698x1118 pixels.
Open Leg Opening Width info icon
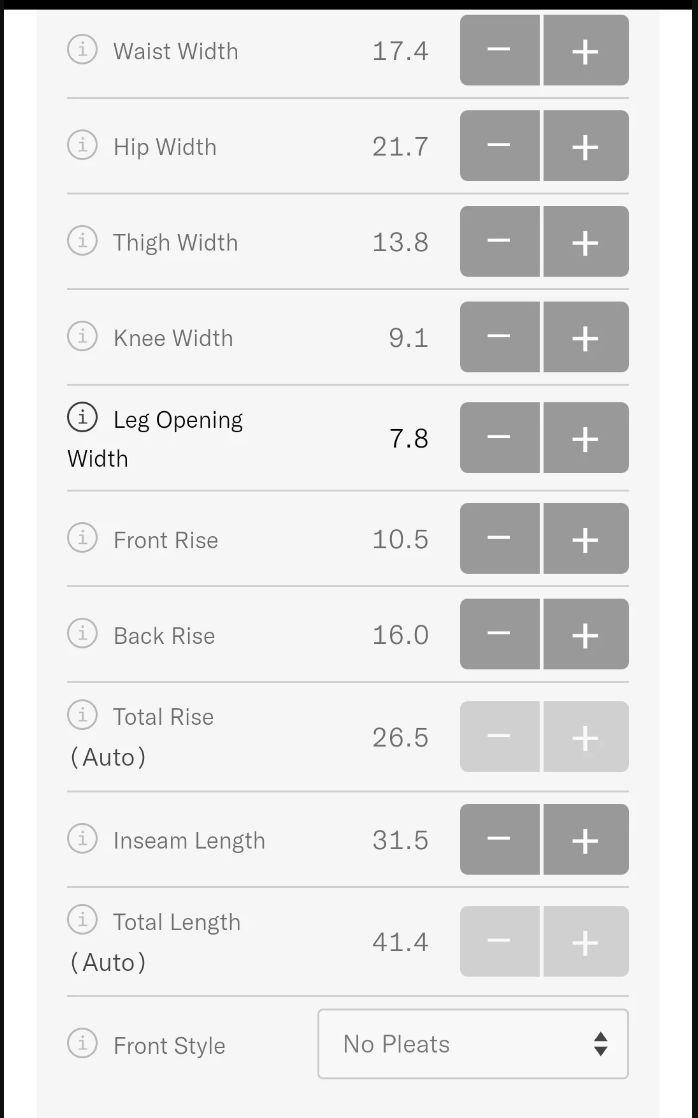coord(82,418)
